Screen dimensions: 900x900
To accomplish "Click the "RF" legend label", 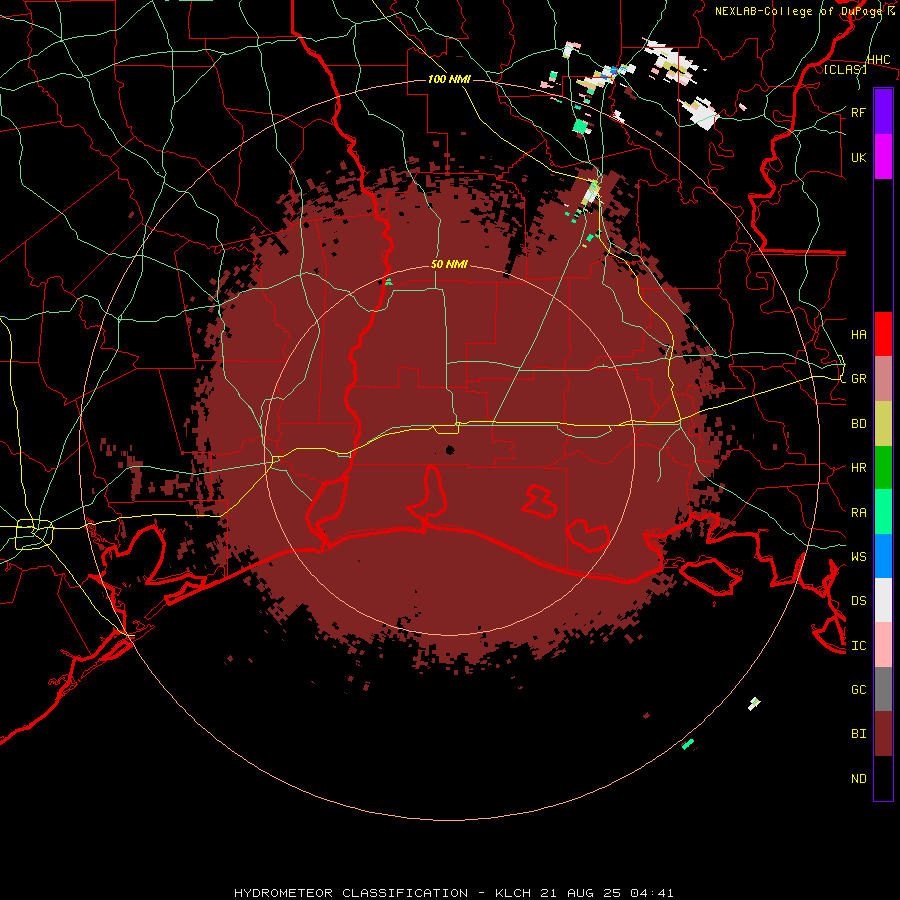I will (x=858, y=112).
